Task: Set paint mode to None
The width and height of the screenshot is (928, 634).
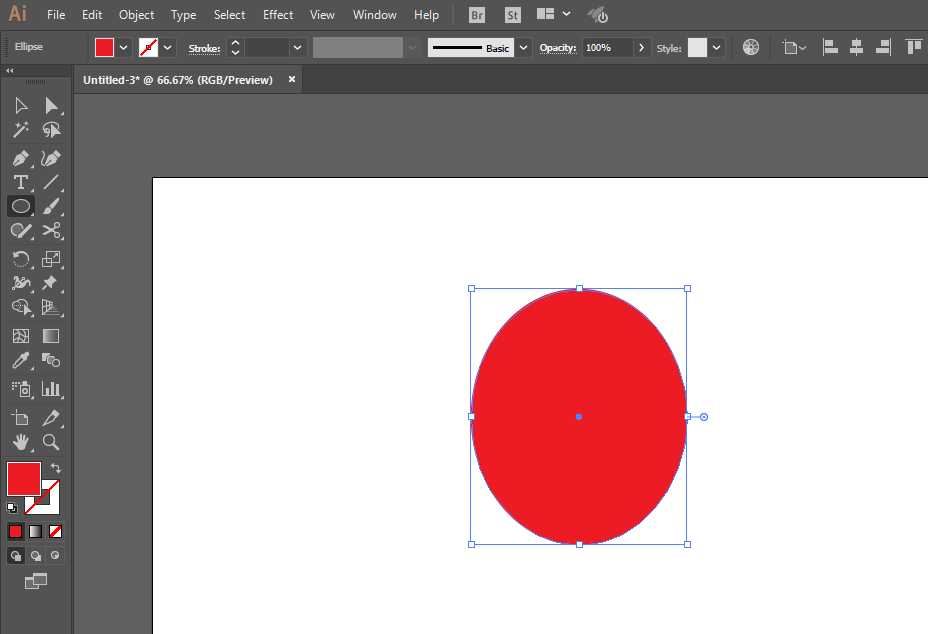Action: (56, 531)
